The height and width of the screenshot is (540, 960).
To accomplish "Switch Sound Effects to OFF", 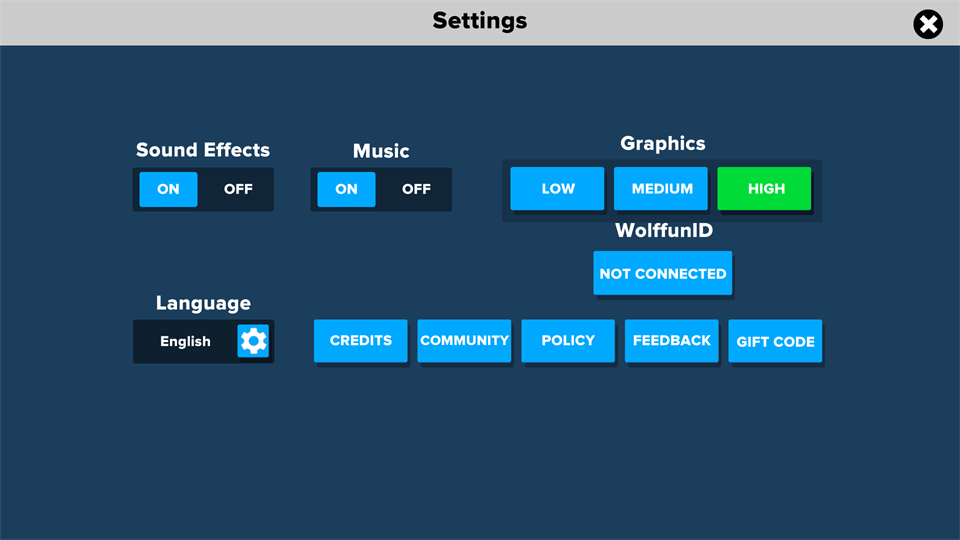I will click(238, 189).
